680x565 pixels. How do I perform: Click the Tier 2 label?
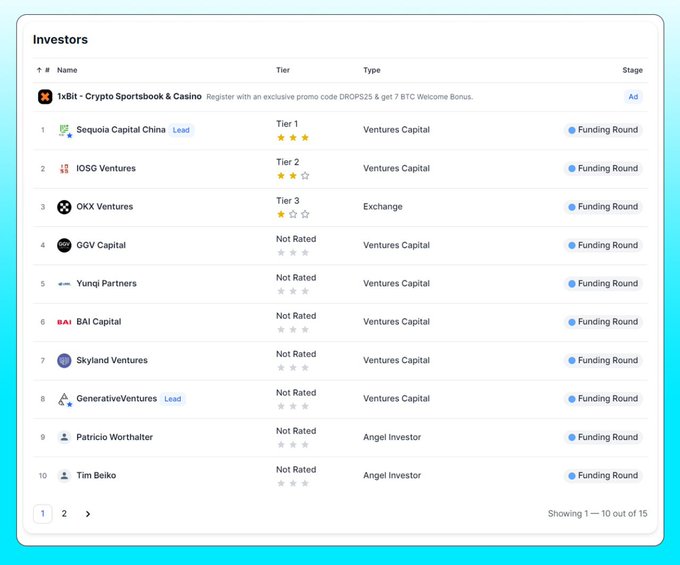click(x=288, y=162)
